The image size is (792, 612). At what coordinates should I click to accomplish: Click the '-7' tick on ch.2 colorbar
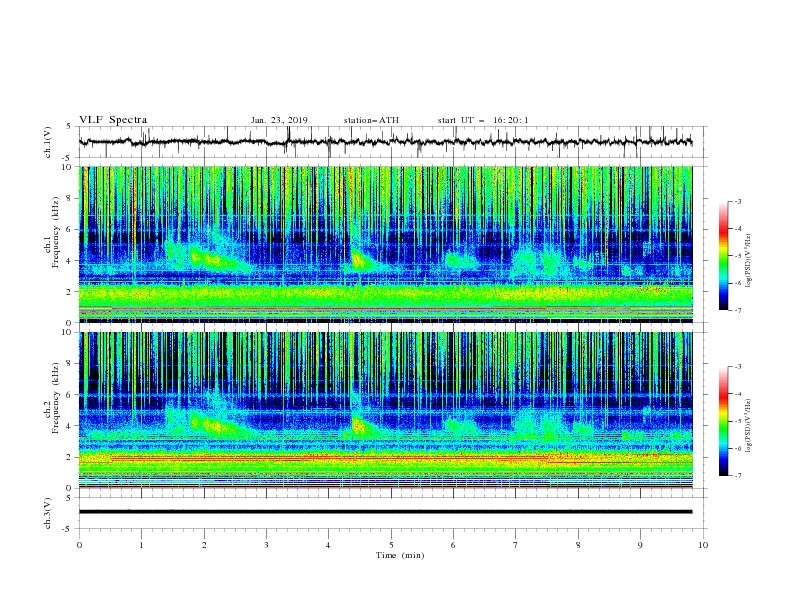pyautogui.click(x=738, y=476)
